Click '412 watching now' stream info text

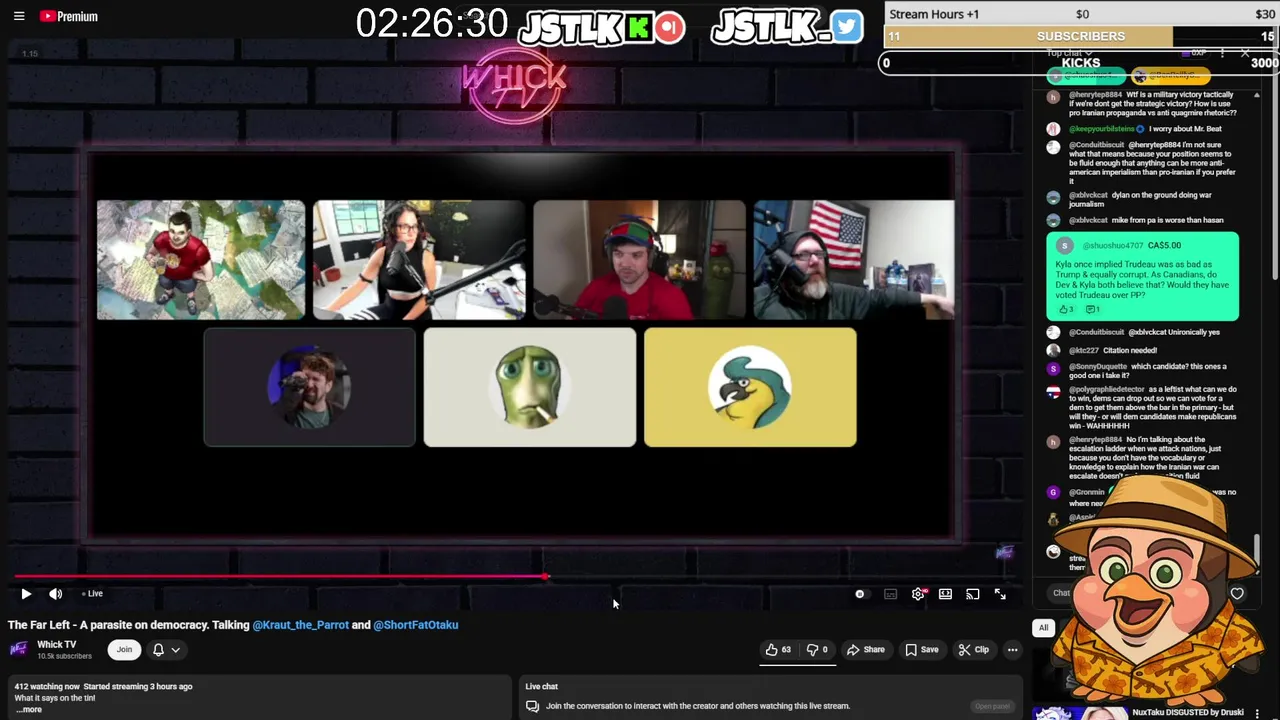[x=47, y=687]
